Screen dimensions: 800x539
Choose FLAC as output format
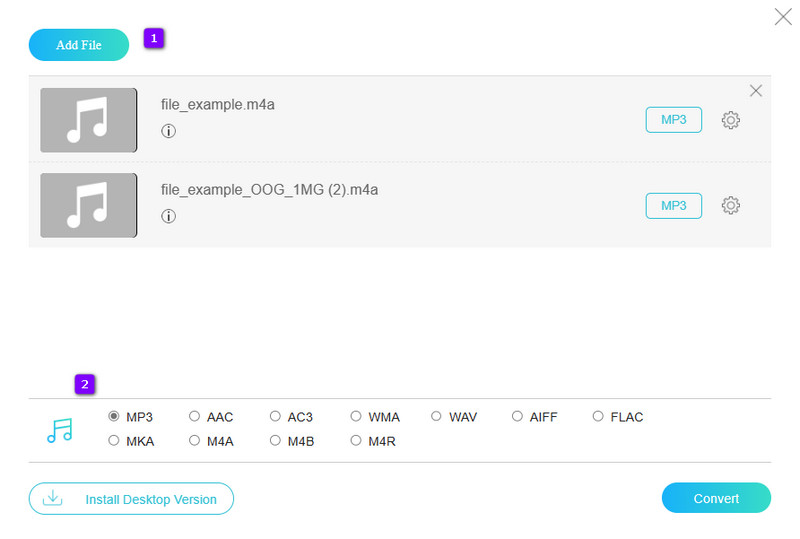pos(598,417)
